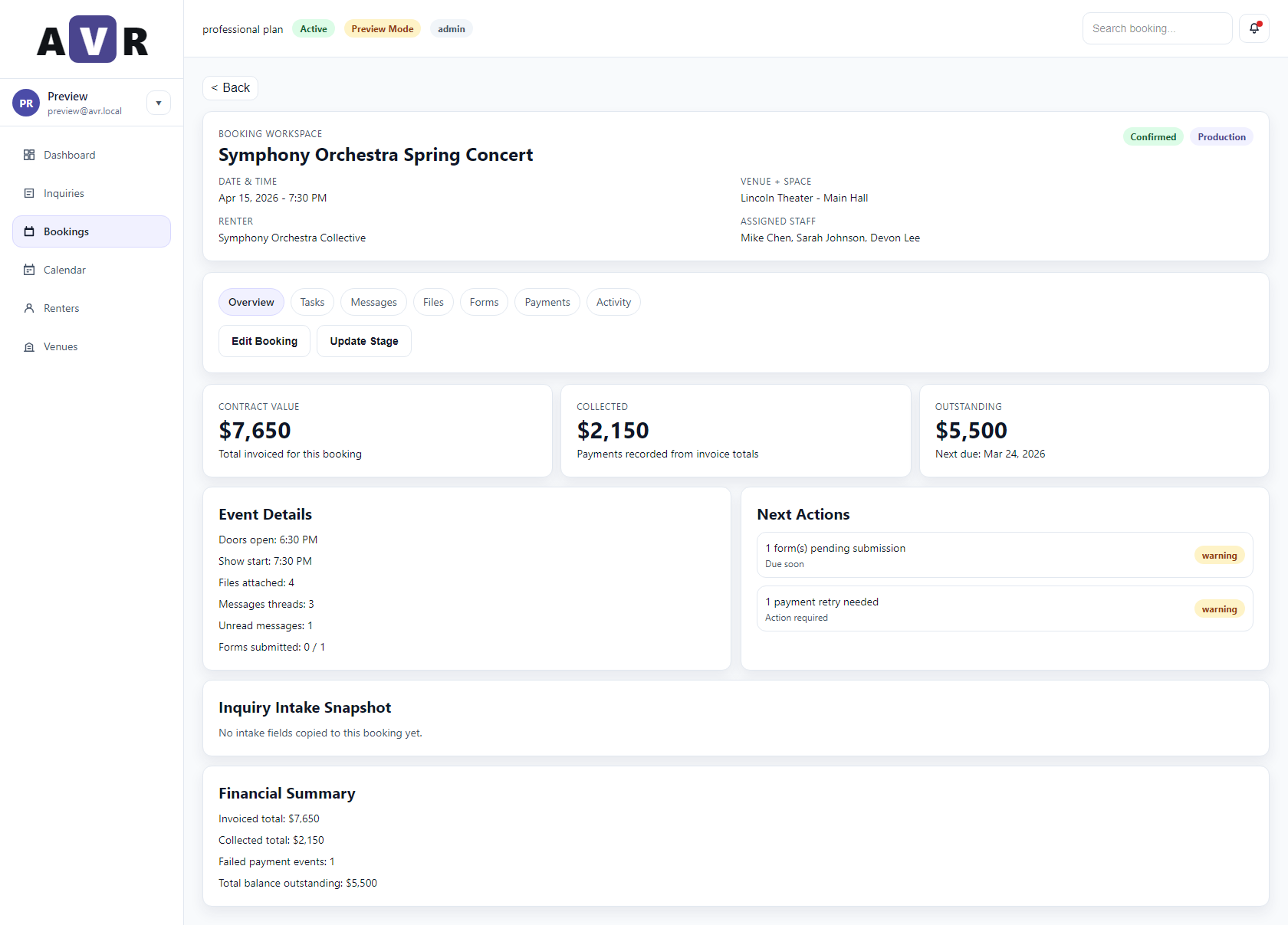The height and width of the screenshot is (925, 1288).
Task: Open the Bookings section icon
Action: [29, 231]
